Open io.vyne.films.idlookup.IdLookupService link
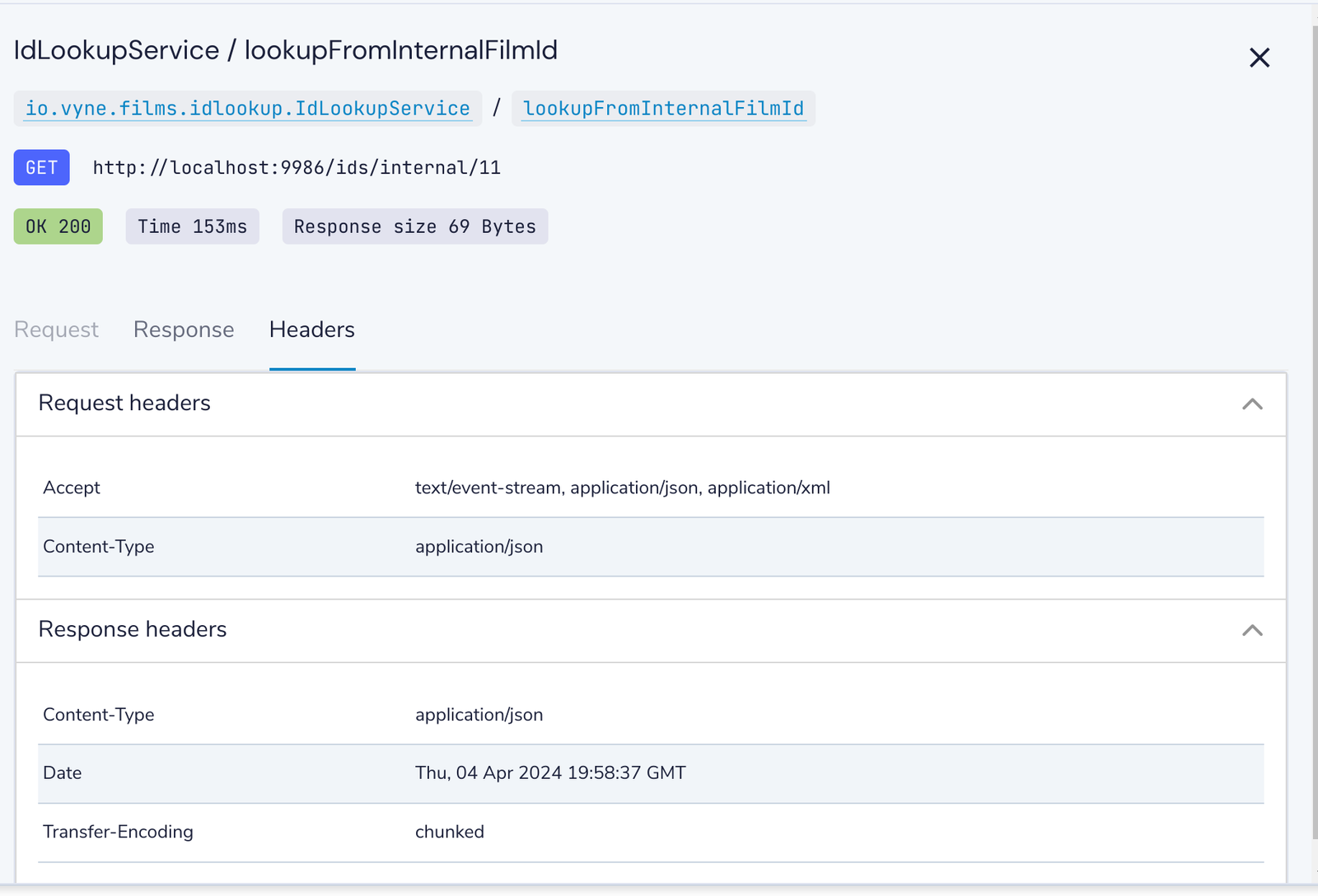The image size is (1318, 896). (247, 109)
